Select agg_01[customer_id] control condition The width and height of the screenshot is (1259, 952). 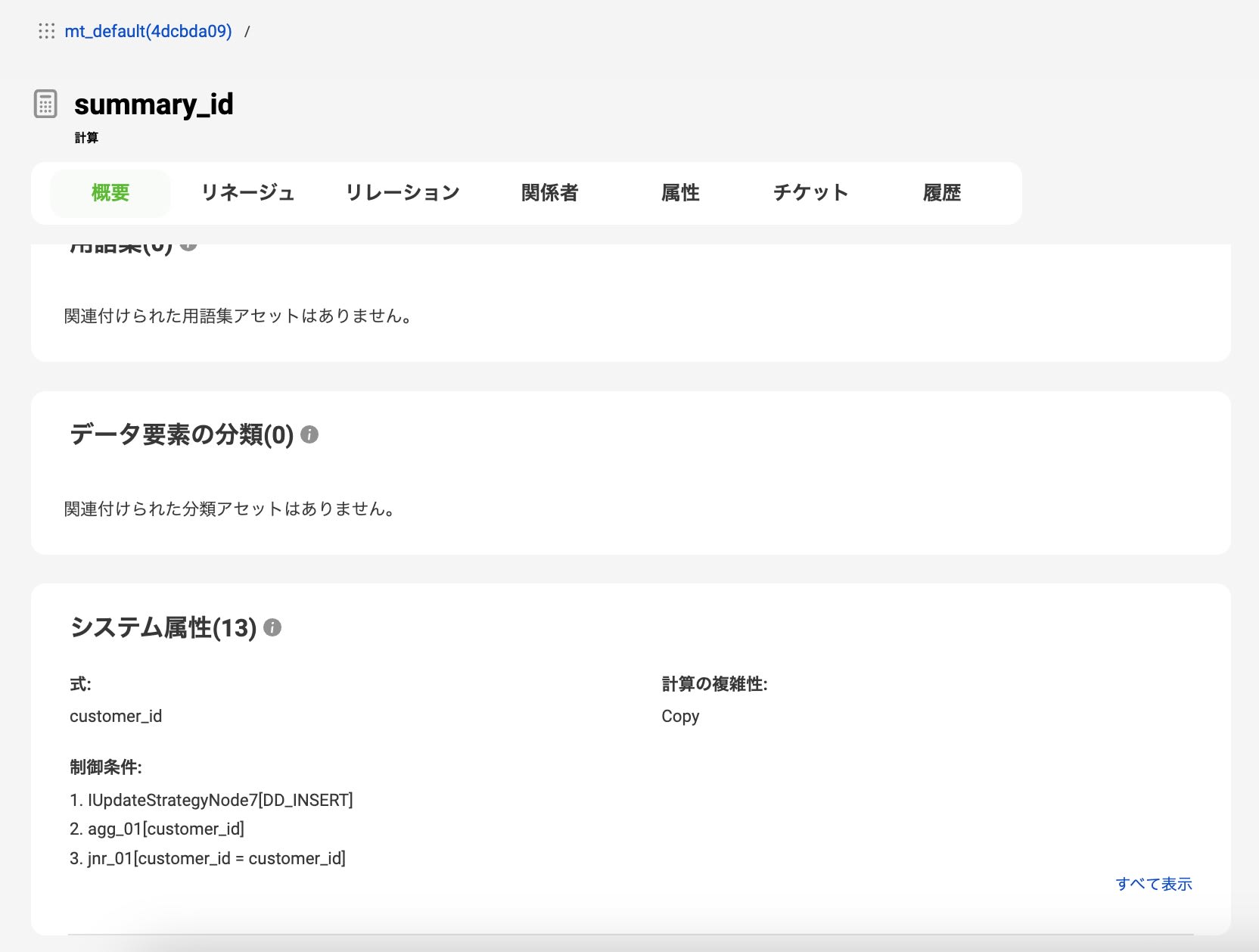click(x=157, y=829)
